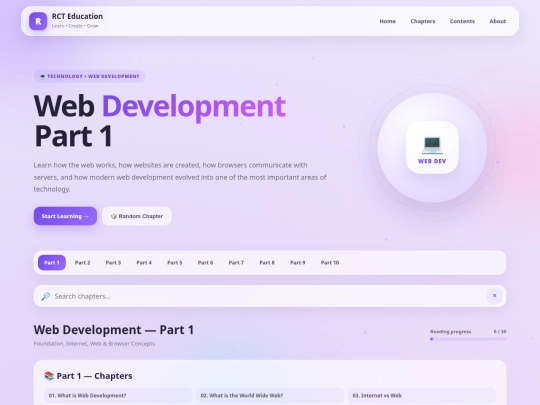Click the Reading progress bar
The height and width of the screenshot is (405, 540).
(468, 339)
